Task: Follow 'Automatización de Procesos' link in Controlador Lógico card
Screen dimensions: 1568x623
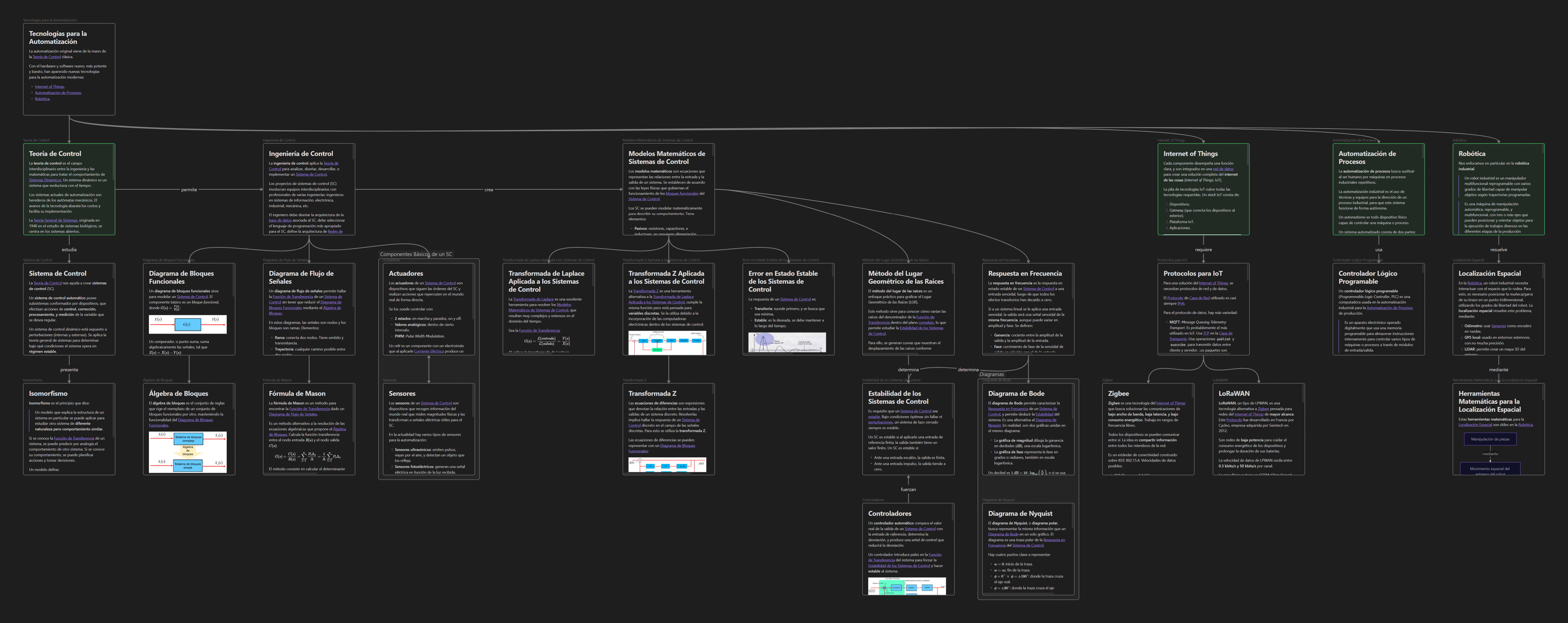Action: [1390, 308]
